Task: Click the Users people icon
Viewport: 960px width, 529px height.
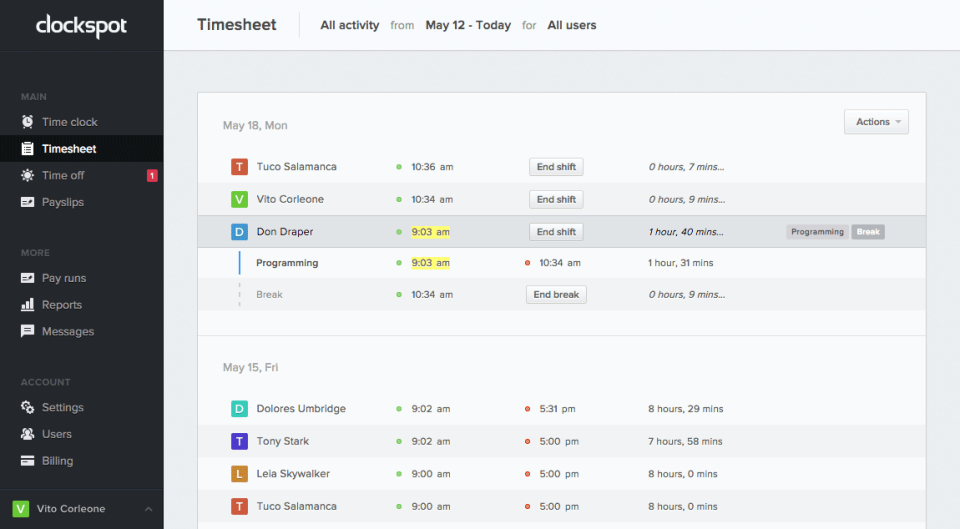Action: pos(28,434)
